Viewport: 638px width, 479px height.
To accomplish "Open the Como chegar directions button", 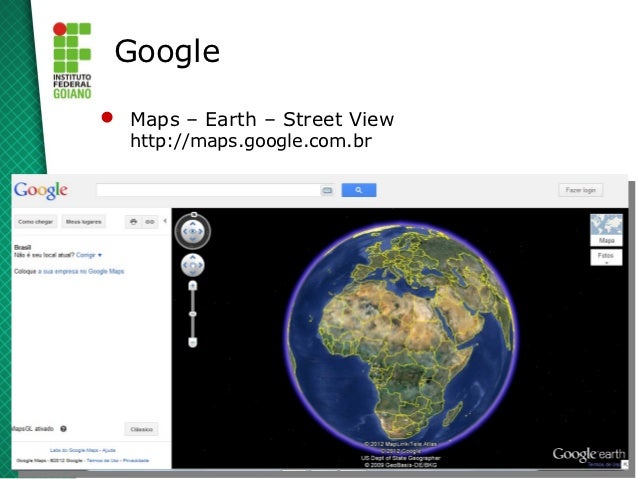I will pos(35,222).
